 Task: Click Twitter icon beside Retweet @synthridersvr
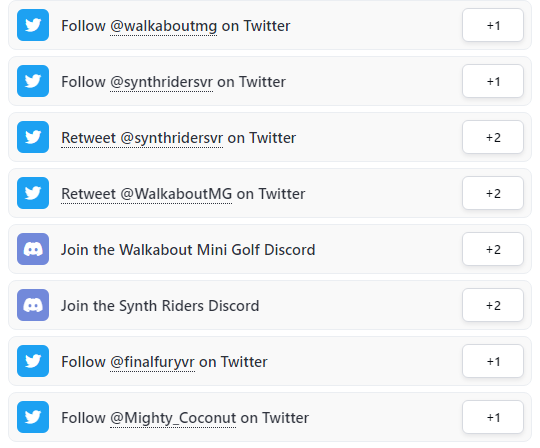coord(33,137)
